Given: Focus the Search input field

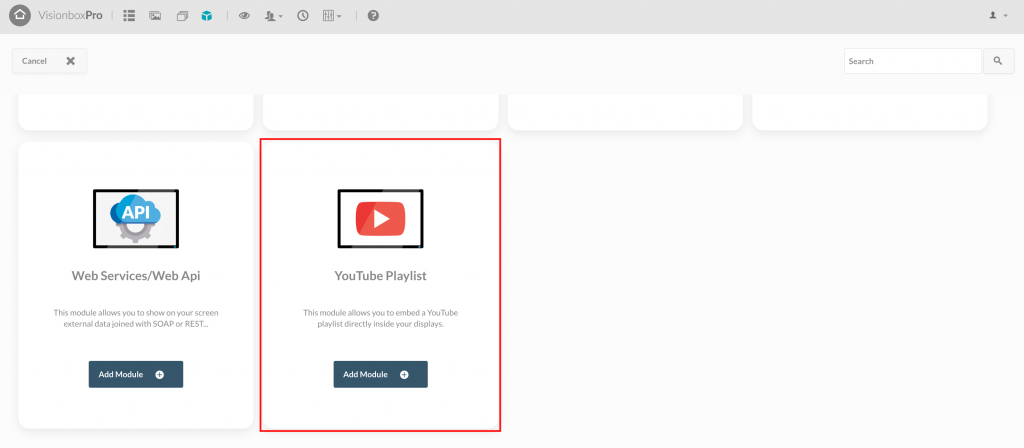Looking at the screenshot, I should coord(913,61).
